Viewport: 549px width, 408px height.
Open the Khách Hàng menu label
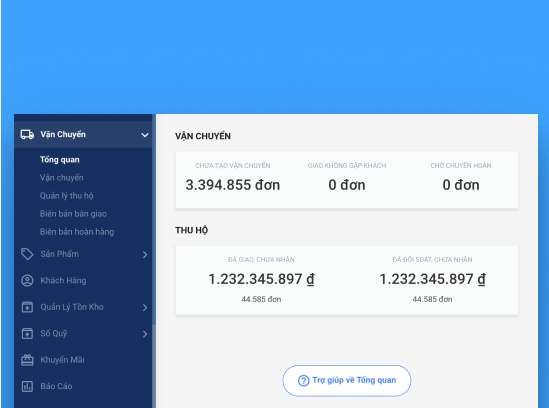63,281
